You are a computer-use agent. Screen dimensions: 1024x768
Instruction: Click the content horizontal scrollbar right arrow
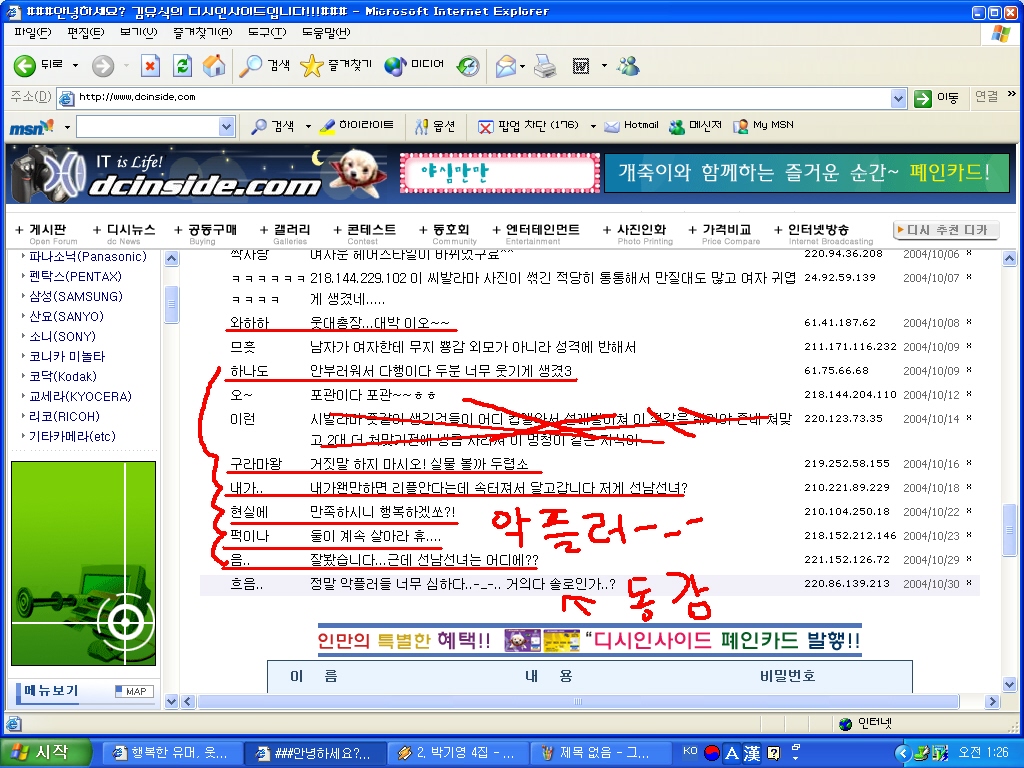pos(993,701)
